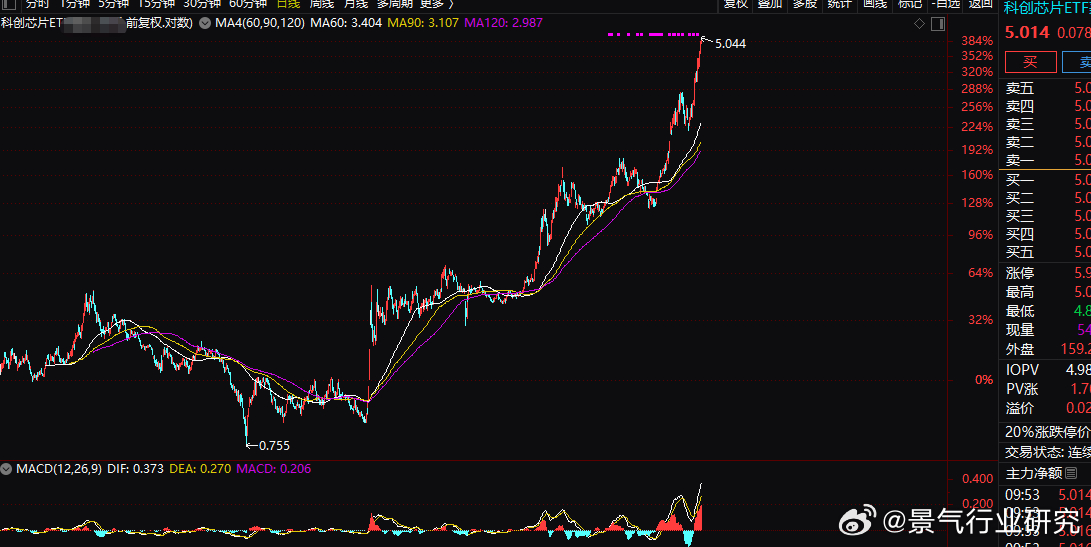The height and width of the screenshot is (547, 1091).
Task: Click the red 买 buy button
Action: pyautogui.click(x=1030, y=62)
